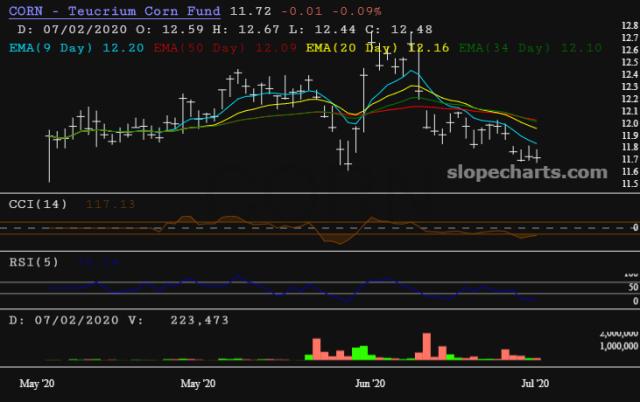Image resolution: width=640 pixels, height=402 pixels.
Task: Click the 12.8 price axis label
Action: click(629, 26)
